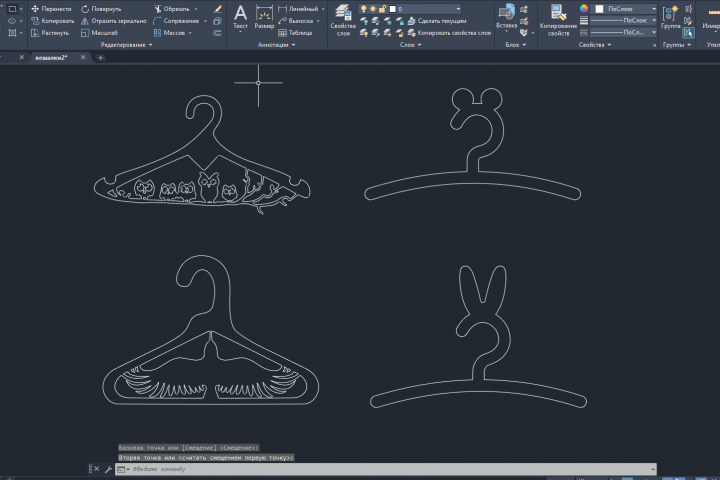Create a new drawing tab with plus
The height and width of the screenshot is (480, 720).
click(x=100, y=57)
